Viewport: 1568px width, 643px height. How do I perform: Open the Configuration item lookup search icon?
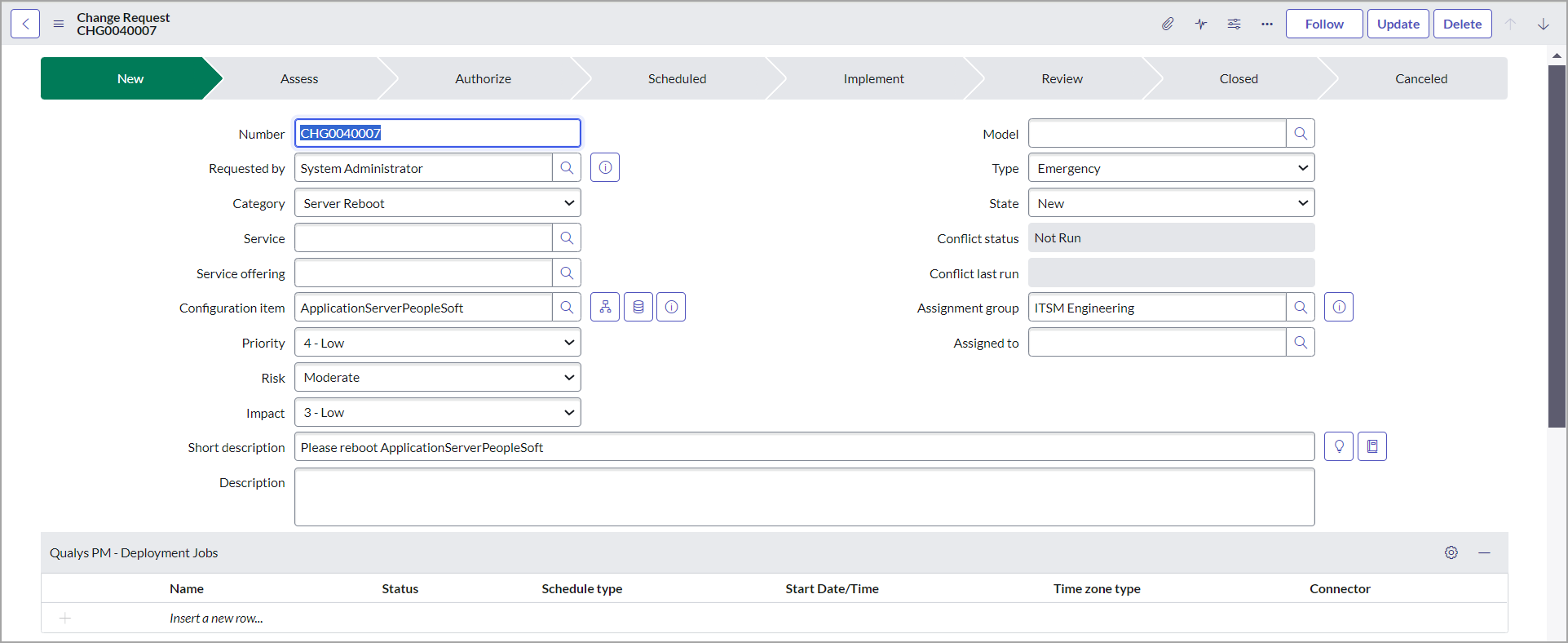click(x=567, y=308)
